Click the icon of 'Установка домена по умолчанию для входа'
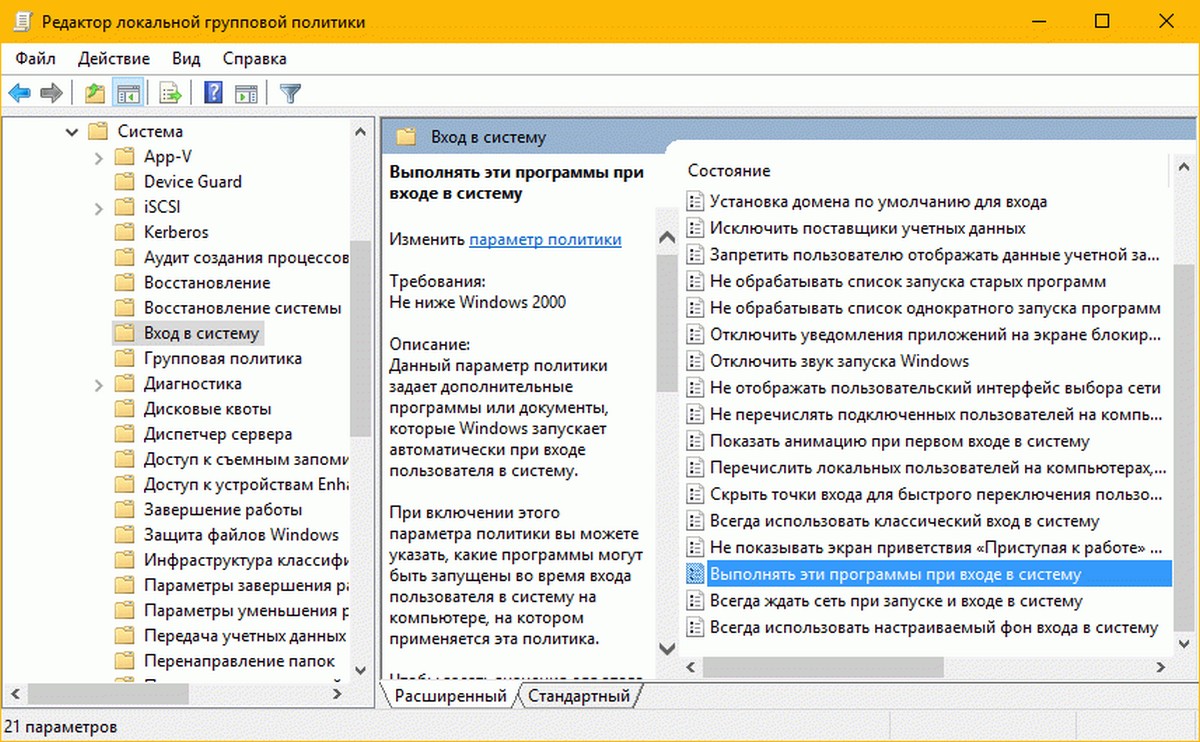 pyautogui.click(x=696, y=201)
